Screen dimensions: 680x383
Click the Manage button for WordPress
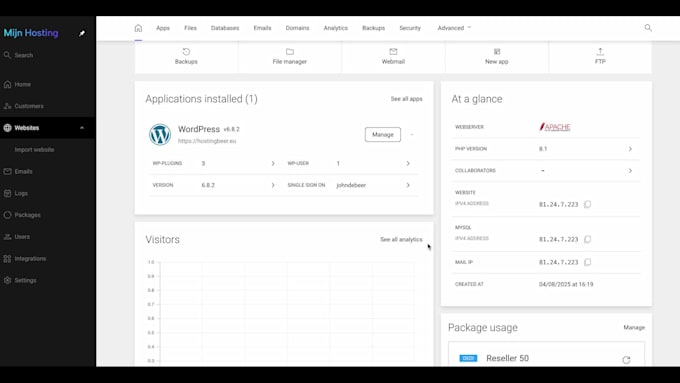pos(383,135)
